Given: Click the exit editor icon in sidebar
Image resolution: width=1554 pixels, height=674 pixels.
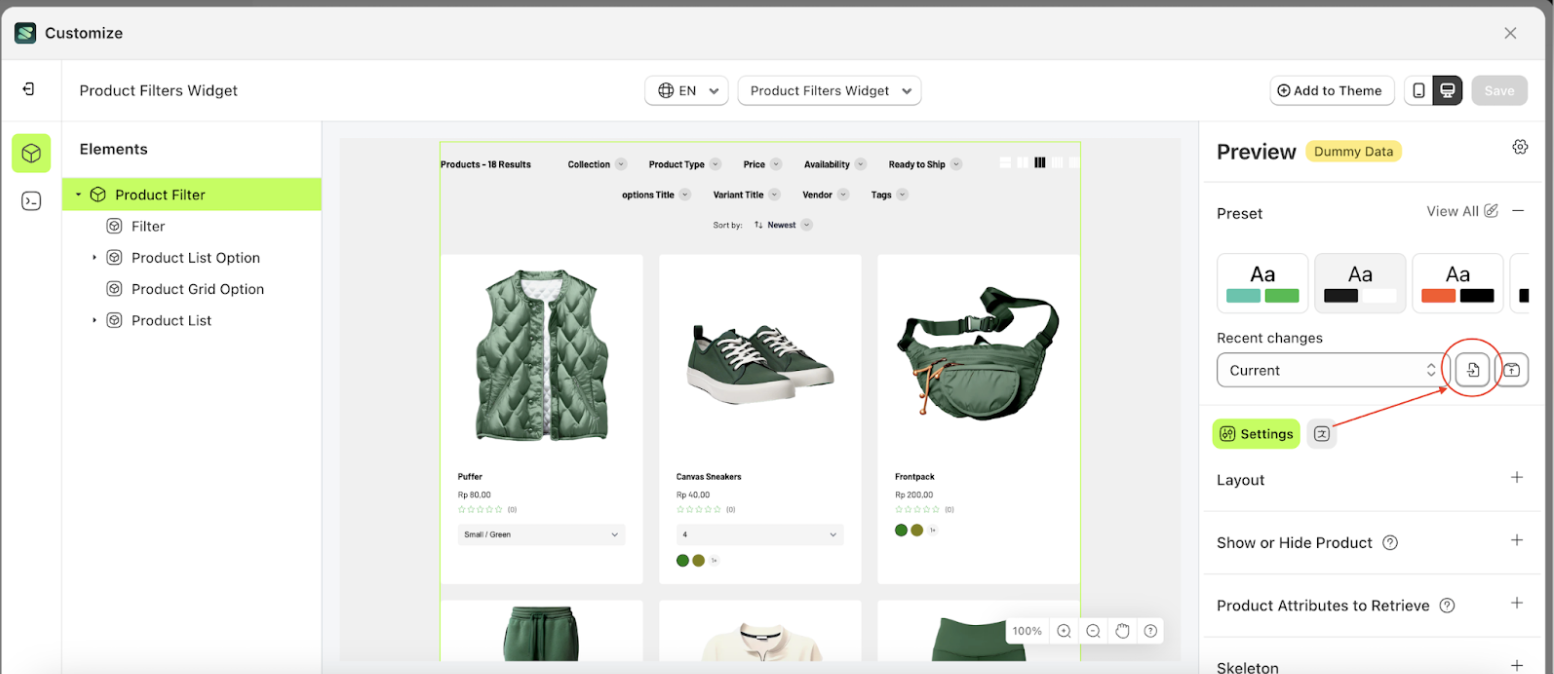Looking at the screenshot, I should coord(29,89).
